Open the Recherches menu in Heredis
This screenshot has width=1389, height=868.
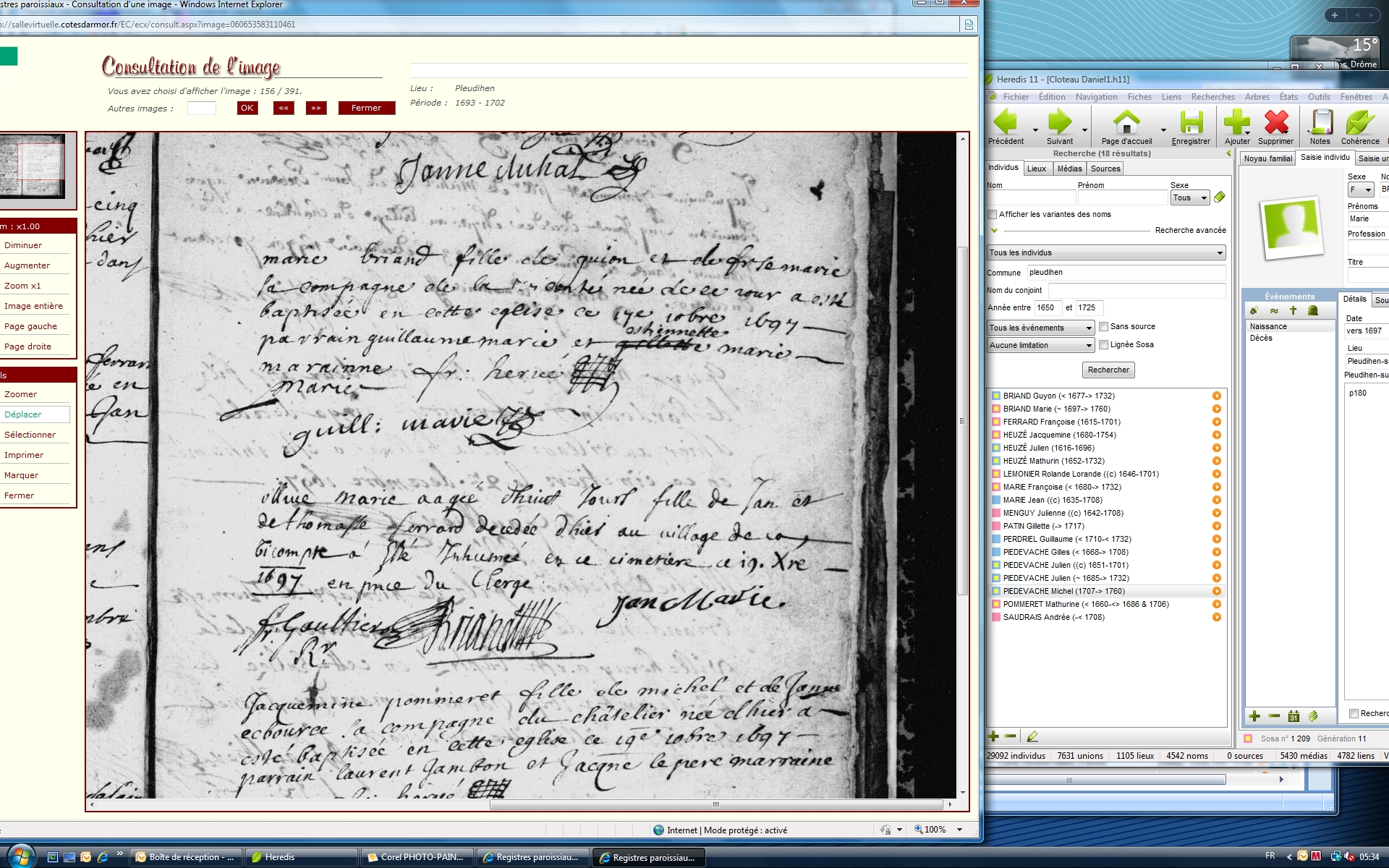coord(1212,97)
